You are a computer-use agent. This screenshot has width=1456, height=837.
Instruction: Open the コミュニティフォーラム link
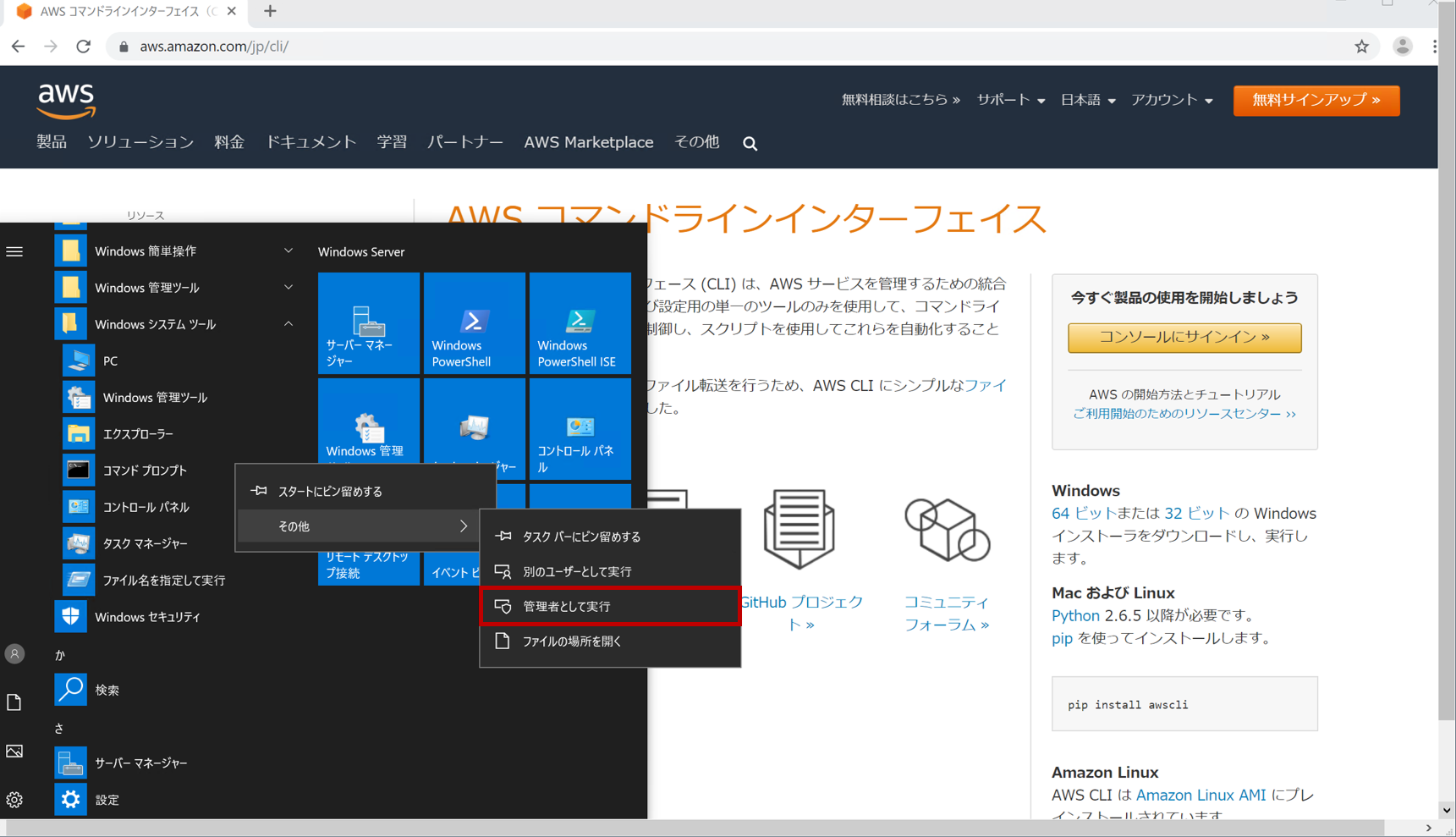[x=947, y=613]
